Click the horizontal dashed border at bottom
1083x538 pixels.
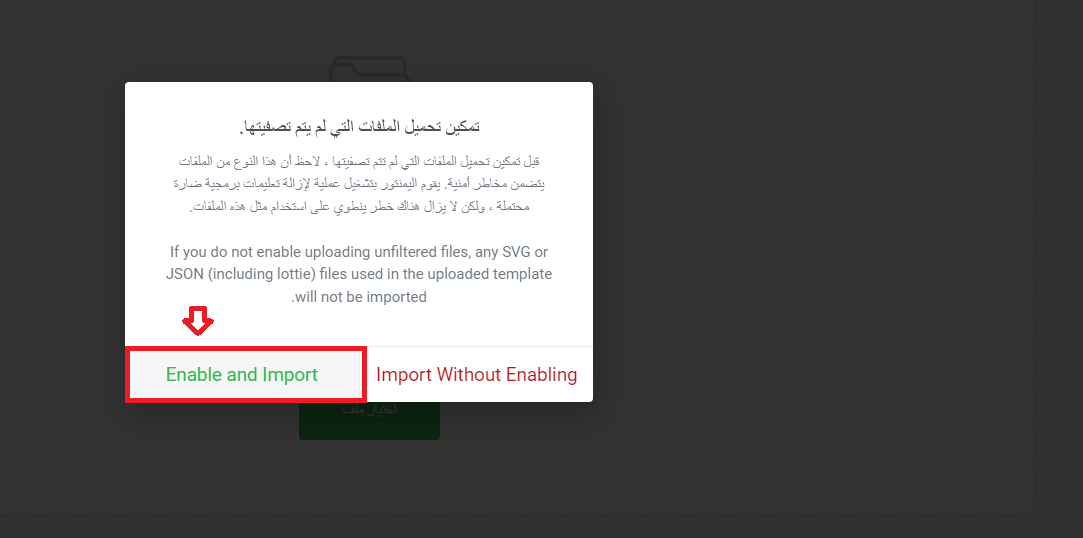(517, 515)
